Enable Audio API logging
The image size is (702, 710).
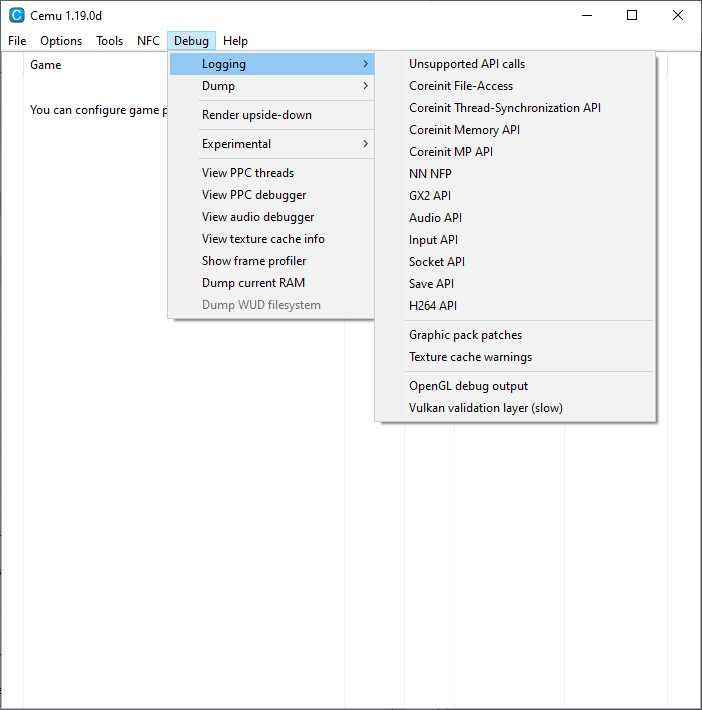click(515, 218)
